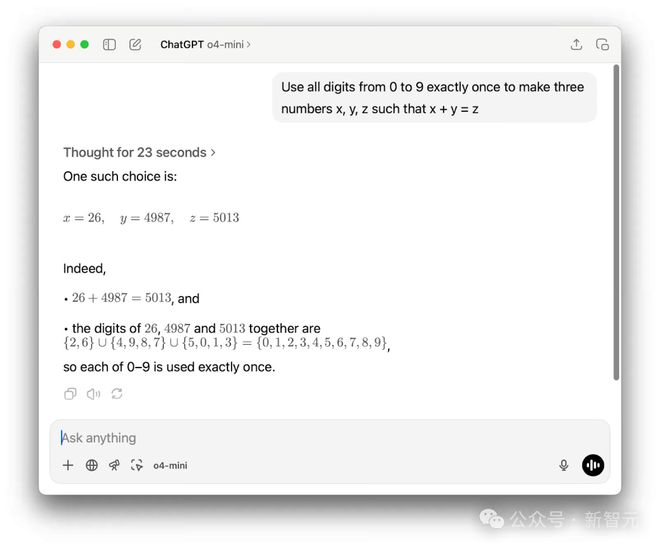The image size is (660, 546).
Task: Add attachment with plus icon
Action: point(68,465)
